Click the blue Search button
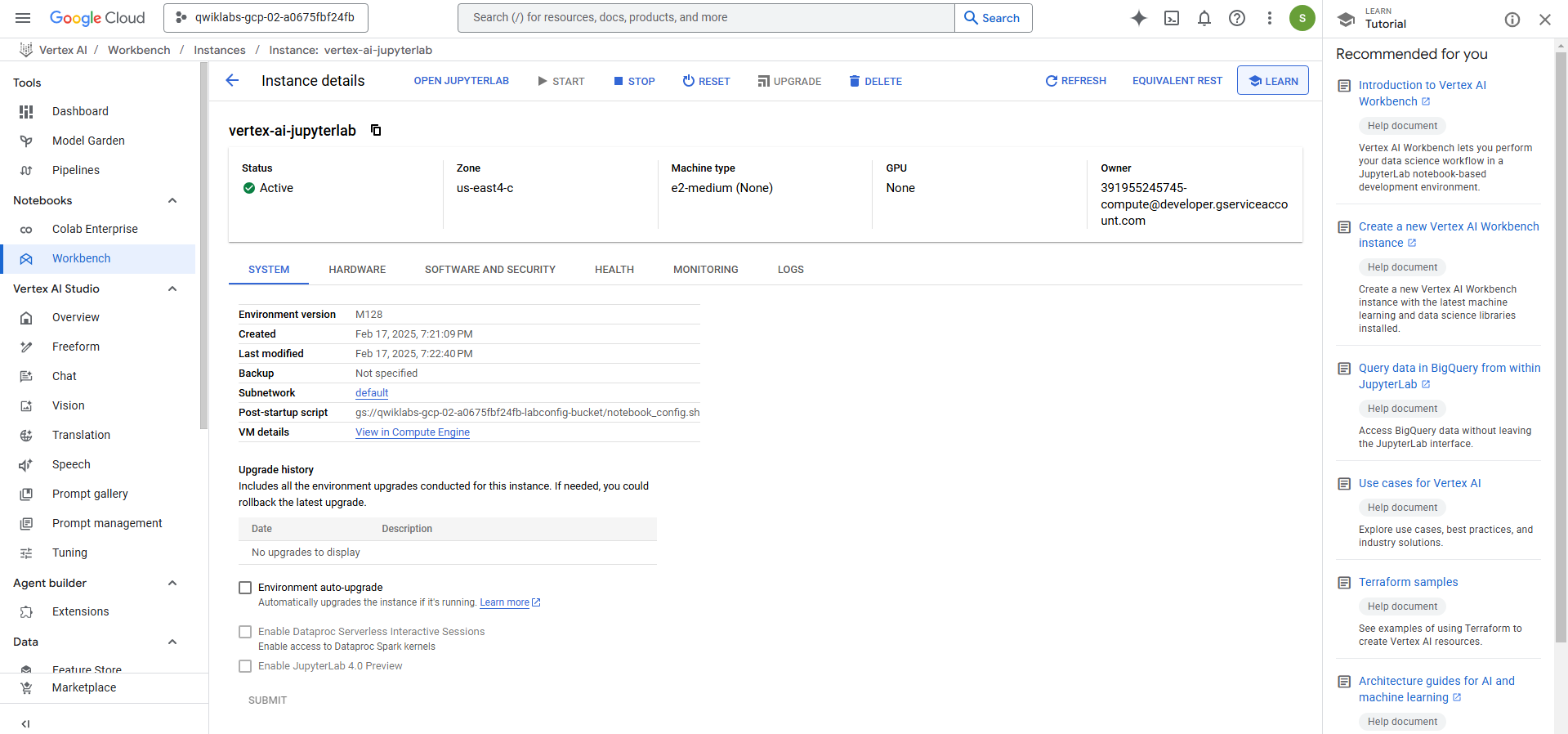 pyautogui.click(x=993, y=17)
